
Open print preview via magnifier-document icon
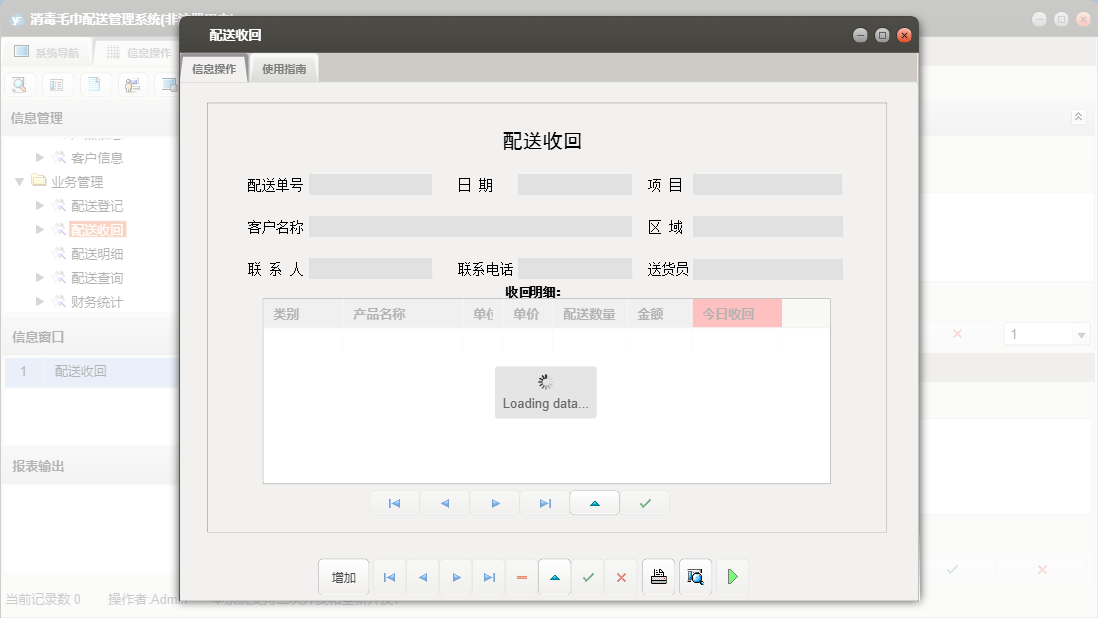pos(694,576)
